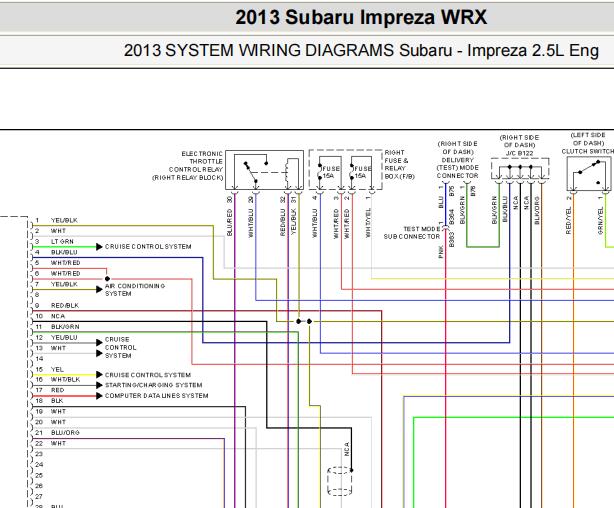Select pin 21 'BLU/ORG' label
This screenshot has width=614, height=508.
point(65,433)
